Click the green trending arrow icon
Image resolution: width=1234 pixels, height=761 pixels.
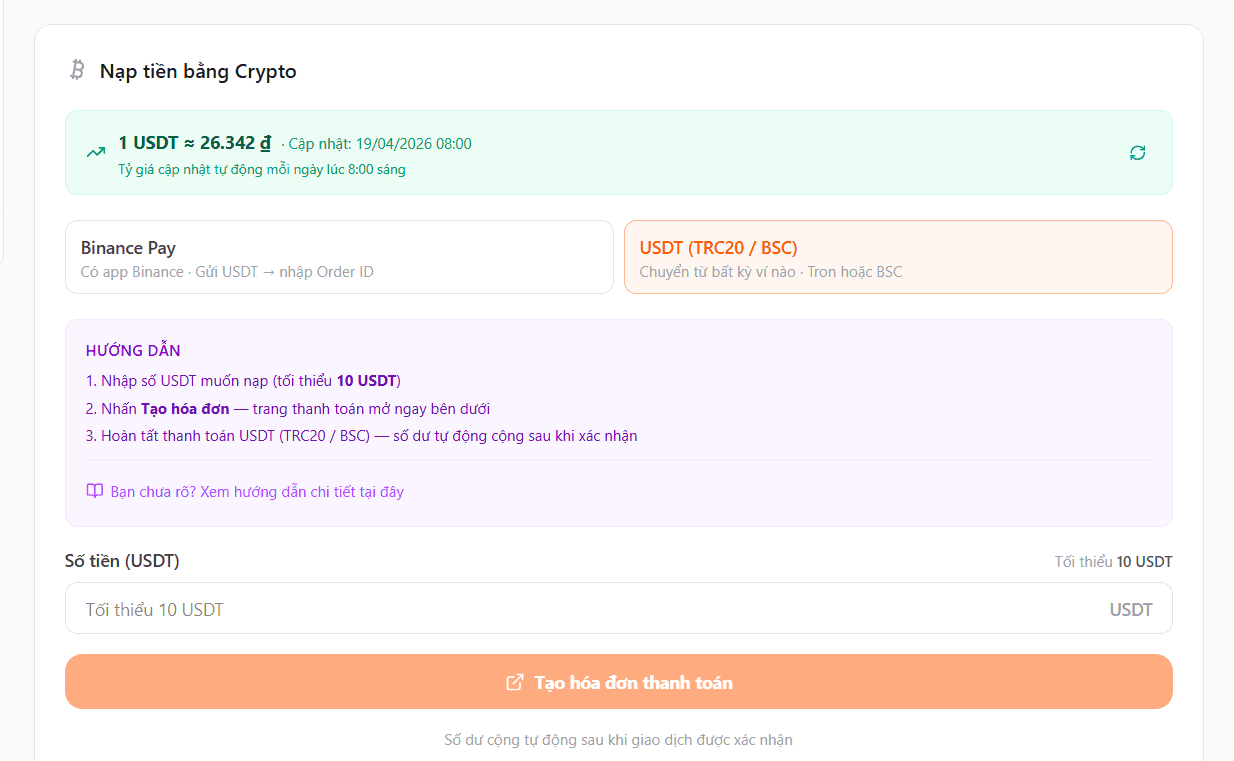pyautogui.click(x=94, y=152)
